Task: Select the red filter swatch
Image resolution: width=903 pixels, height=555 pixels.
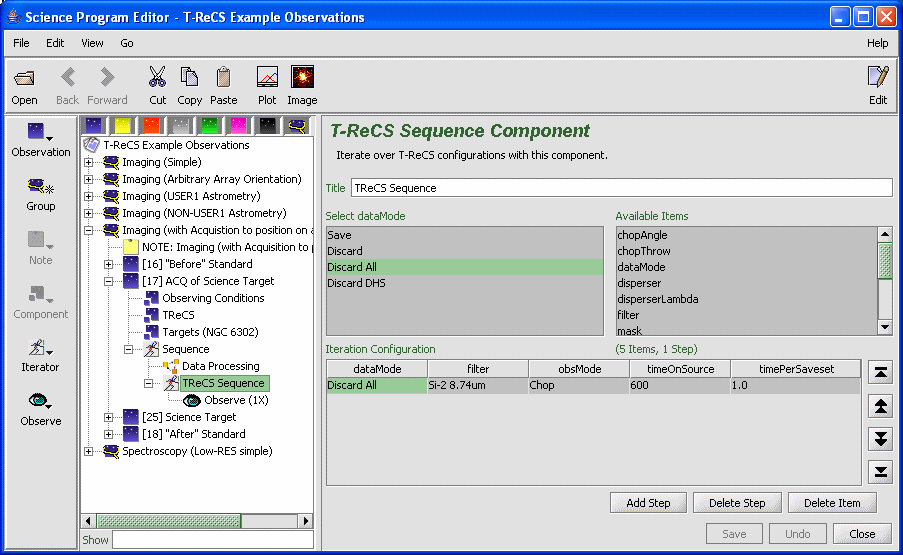Action: 152,126
